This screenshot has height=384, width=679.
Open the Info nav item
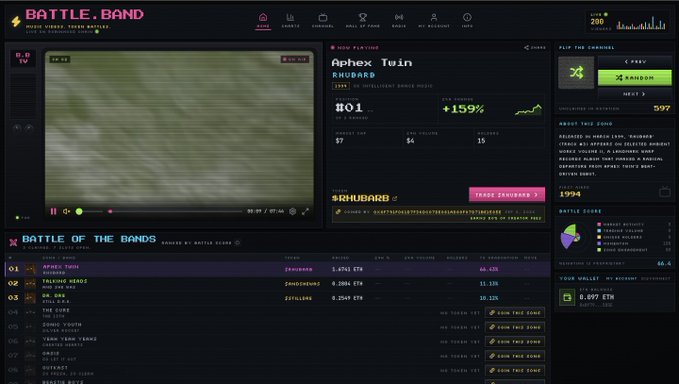pos(467,20)
